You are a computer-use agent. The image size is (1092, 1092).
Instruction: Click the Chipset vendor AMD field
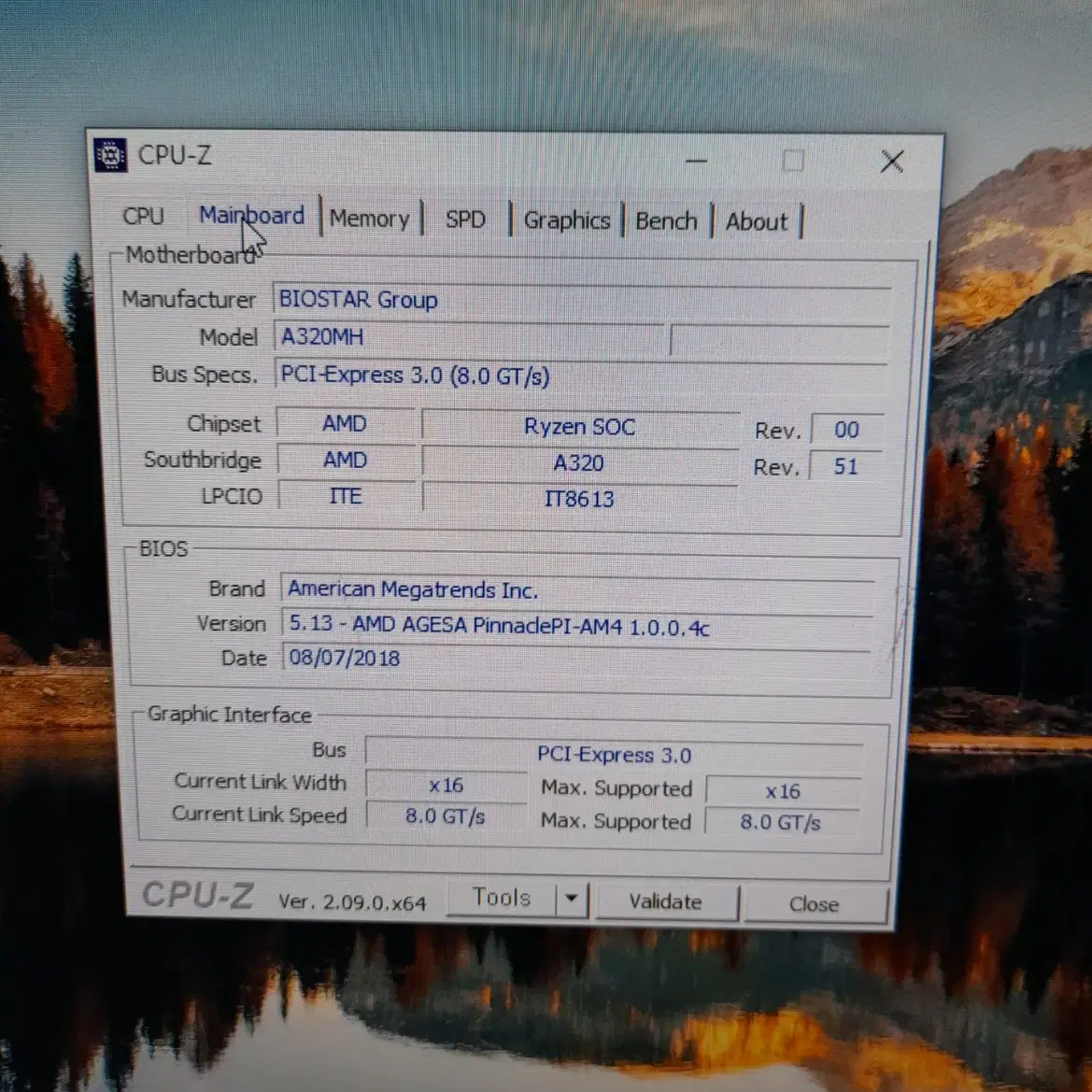346,423
